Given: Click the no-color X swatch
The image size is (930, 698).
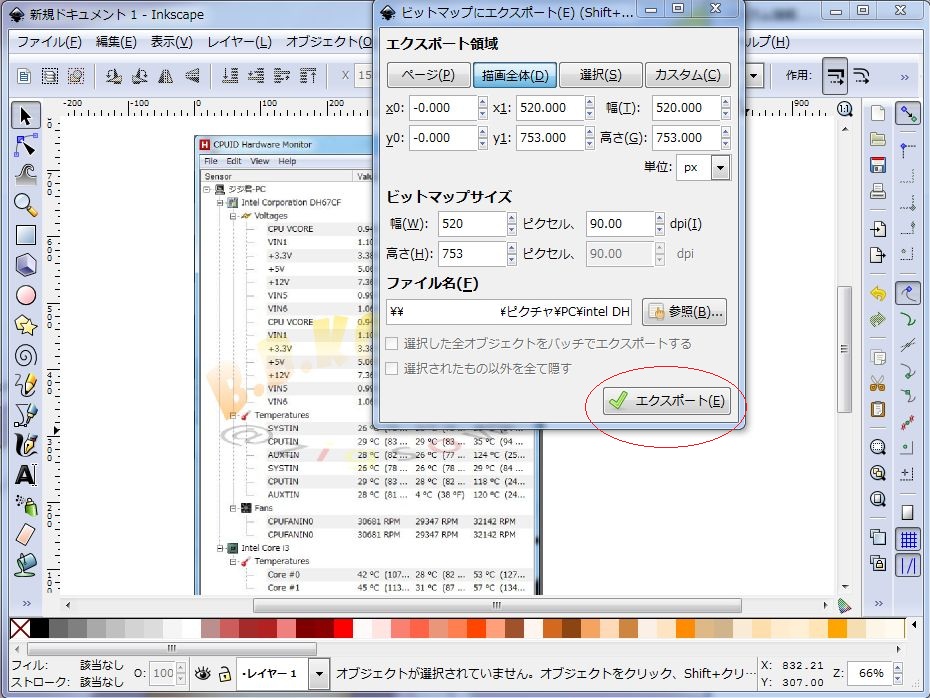Looking at the screenshot, I should [20, 629].
